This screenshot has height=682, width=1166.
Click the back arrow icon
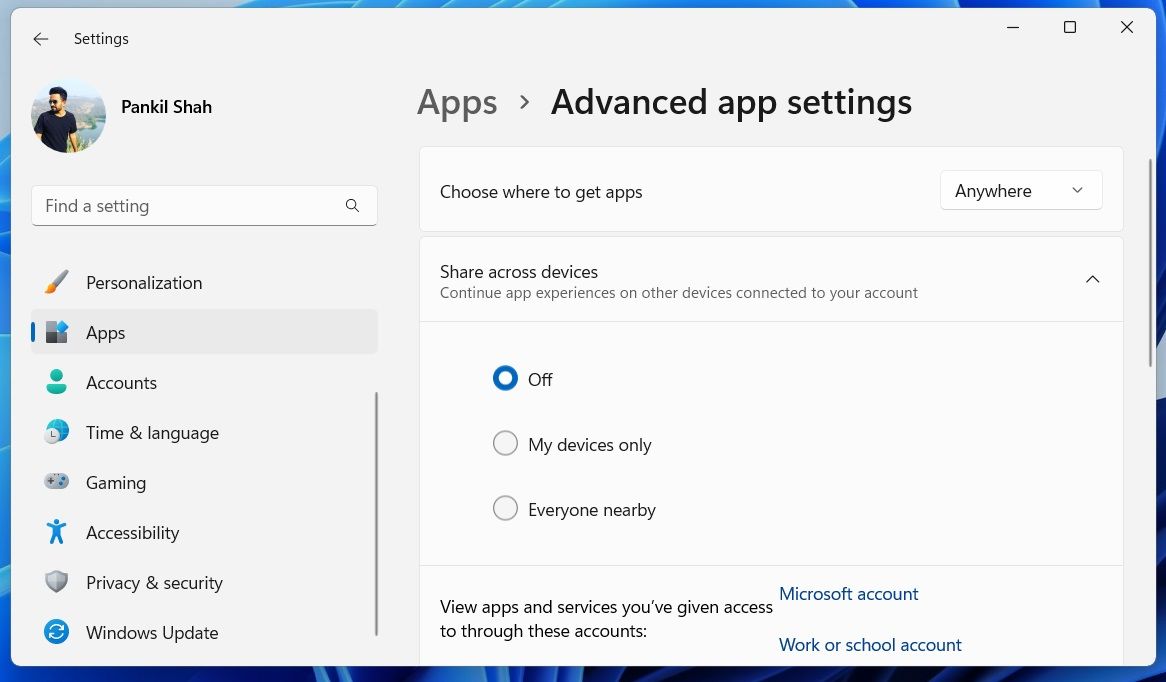pyautogui.click(x=41, y=39)
